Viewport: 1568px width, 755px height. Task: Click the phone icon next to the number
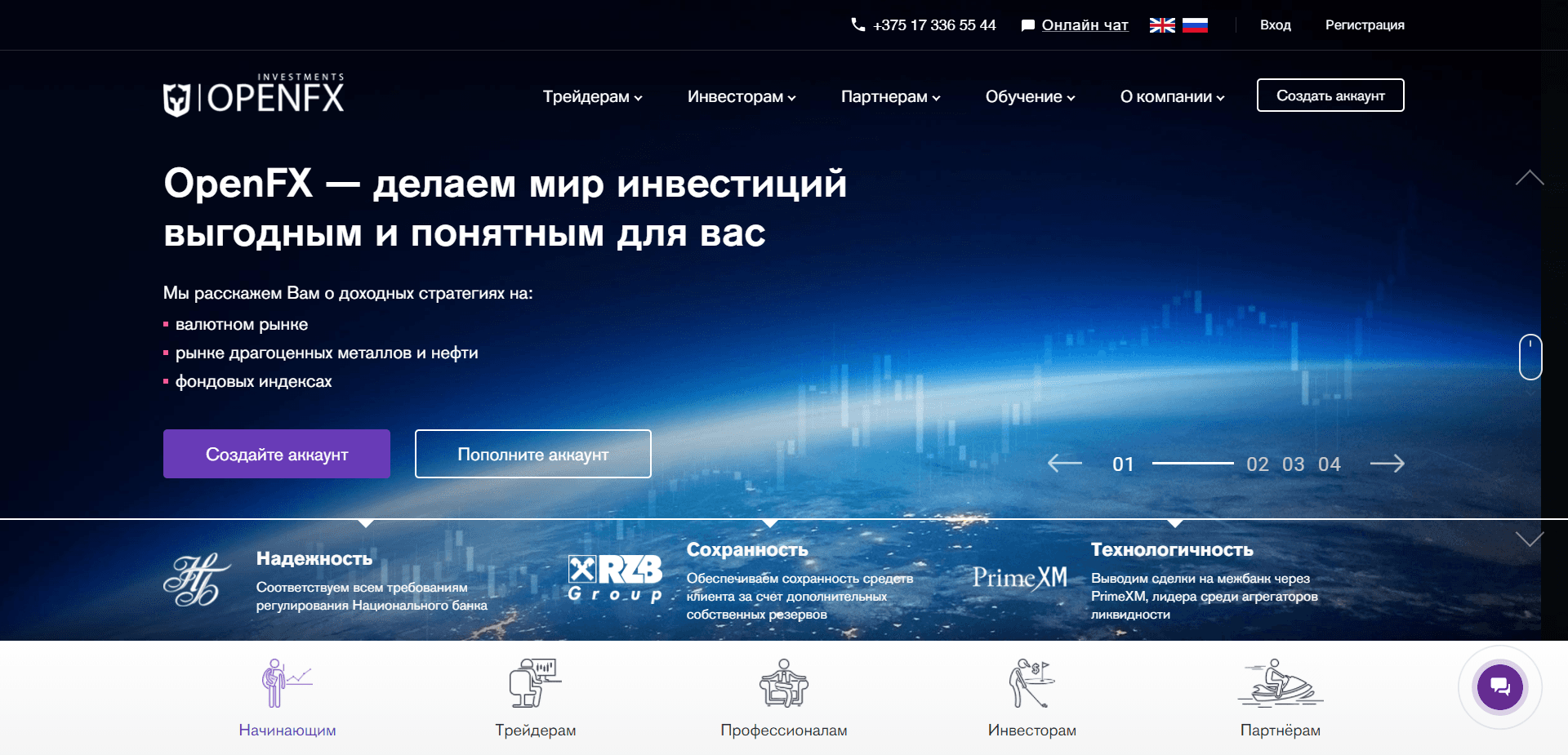point(857,24)
